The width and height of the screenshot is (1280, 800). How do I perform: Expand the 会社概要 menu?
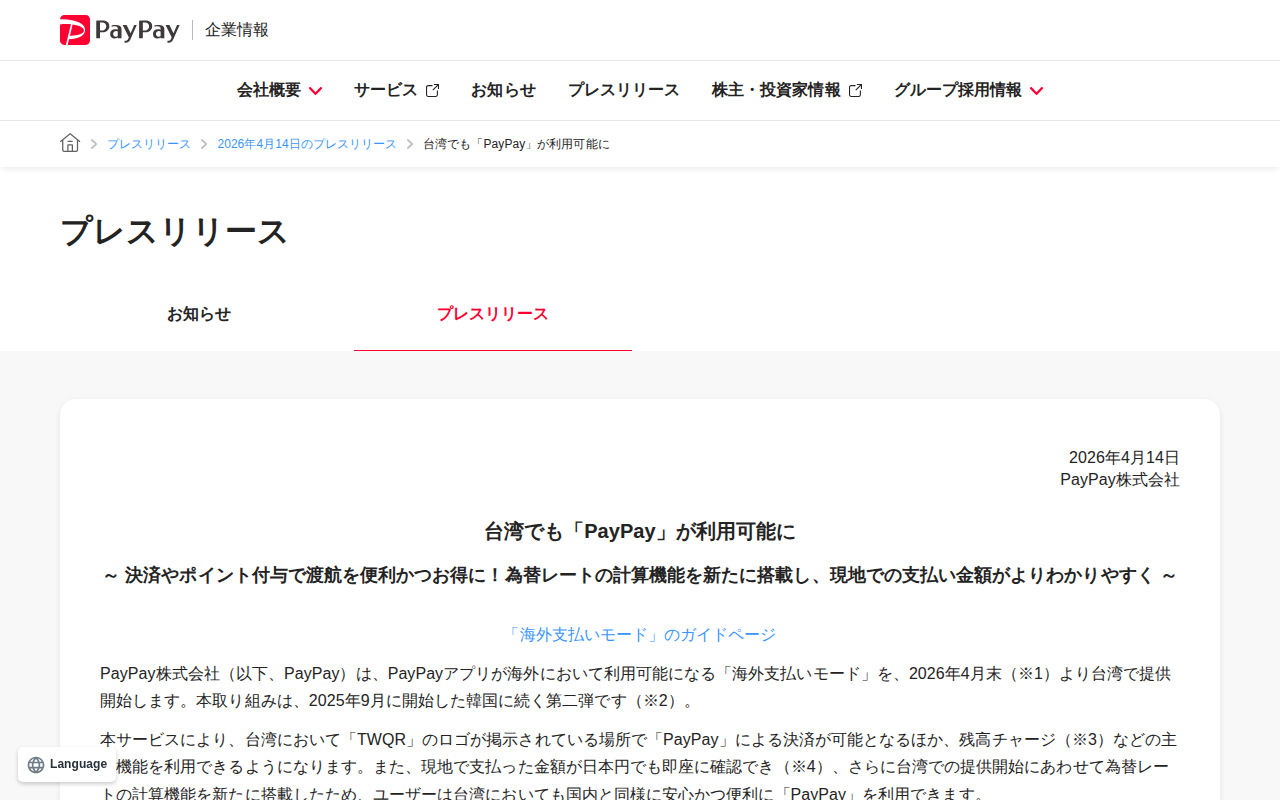point(279,90)
